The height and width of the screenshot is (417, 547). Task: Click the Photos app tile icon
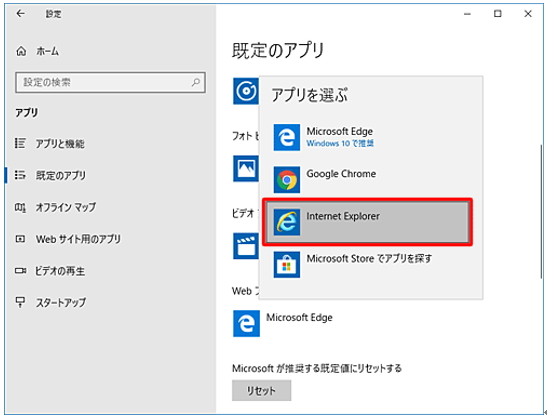click(246, 169)
